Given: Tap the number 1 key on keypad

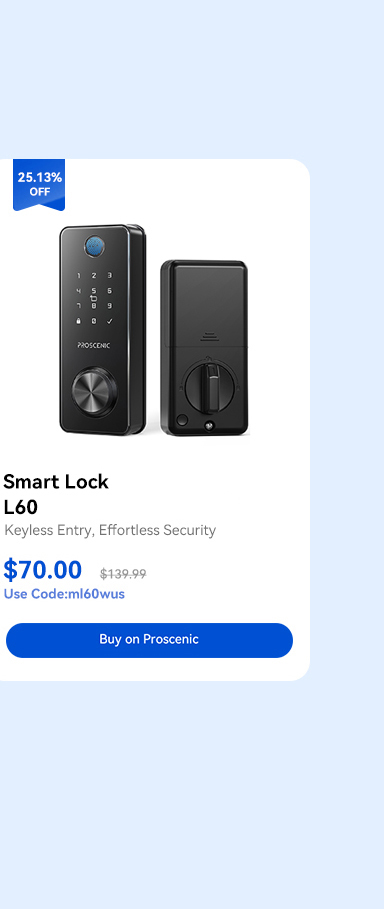Looking at the screenshot, I should (79, 277).
